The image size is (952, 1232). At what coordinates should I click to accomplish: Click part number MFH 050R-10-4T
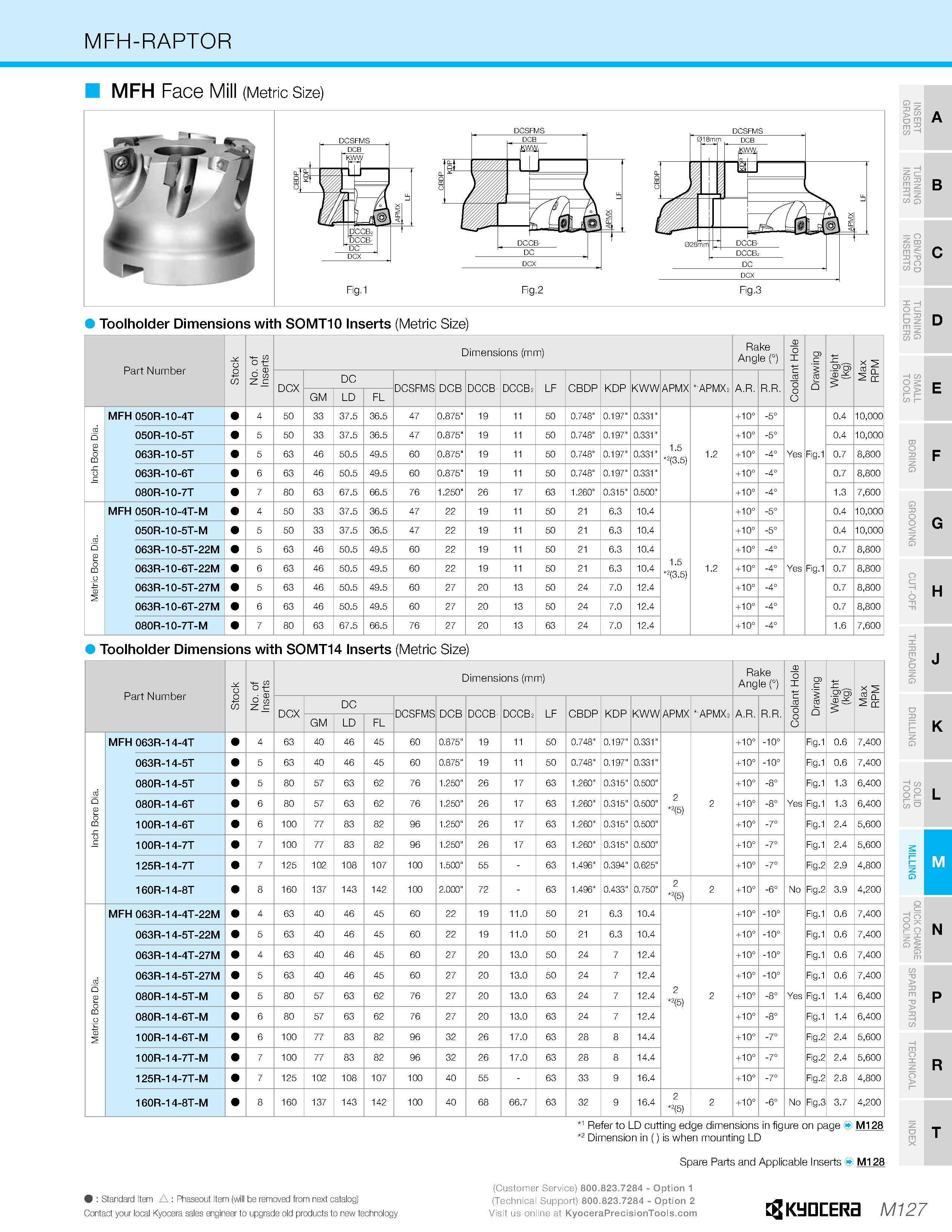coord(150,416)
